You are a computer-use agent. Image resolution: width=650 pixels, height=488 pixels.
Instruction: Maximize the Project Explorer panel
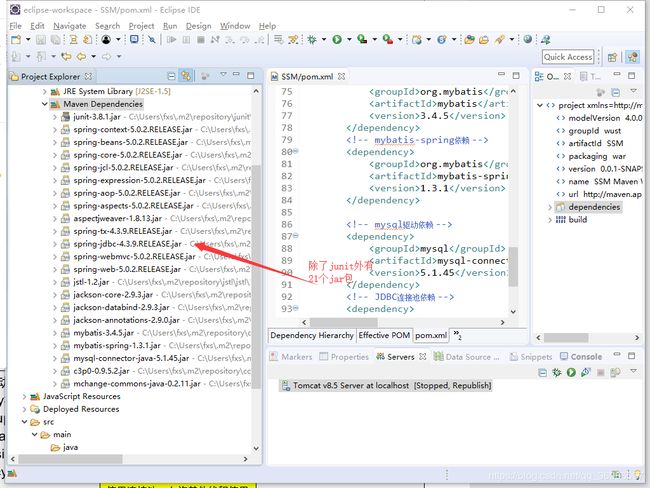[250, 75]
